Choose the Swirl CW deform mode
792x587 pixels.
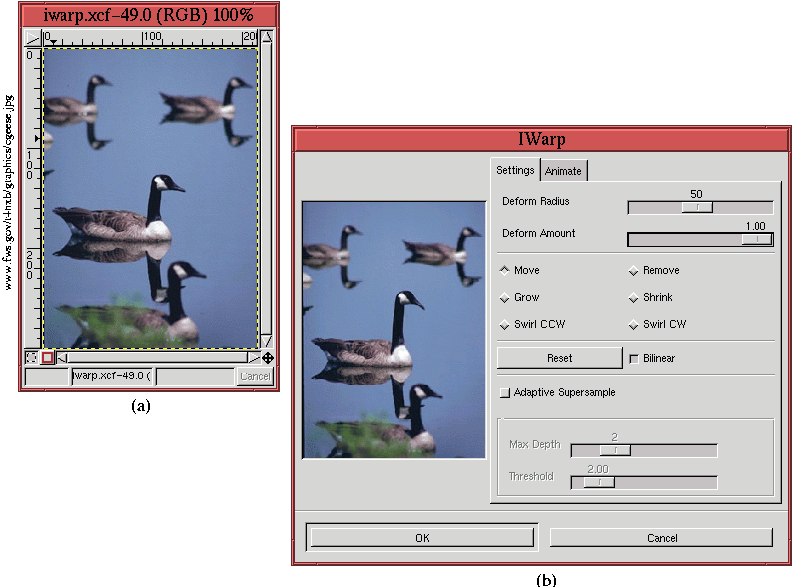click(633, 324)
